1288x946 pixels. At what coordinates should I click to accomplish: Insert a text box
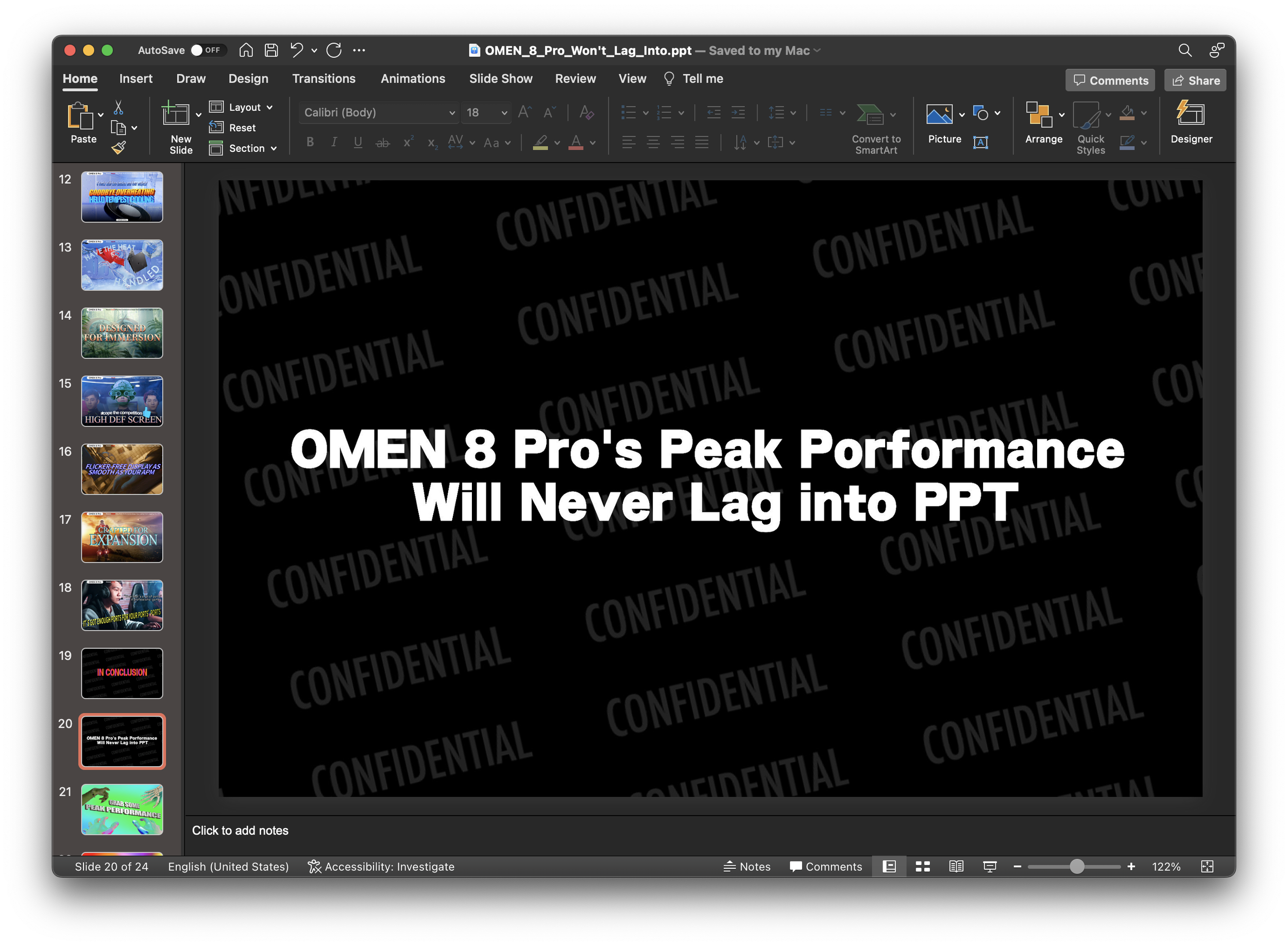click(x=980, y=143)
